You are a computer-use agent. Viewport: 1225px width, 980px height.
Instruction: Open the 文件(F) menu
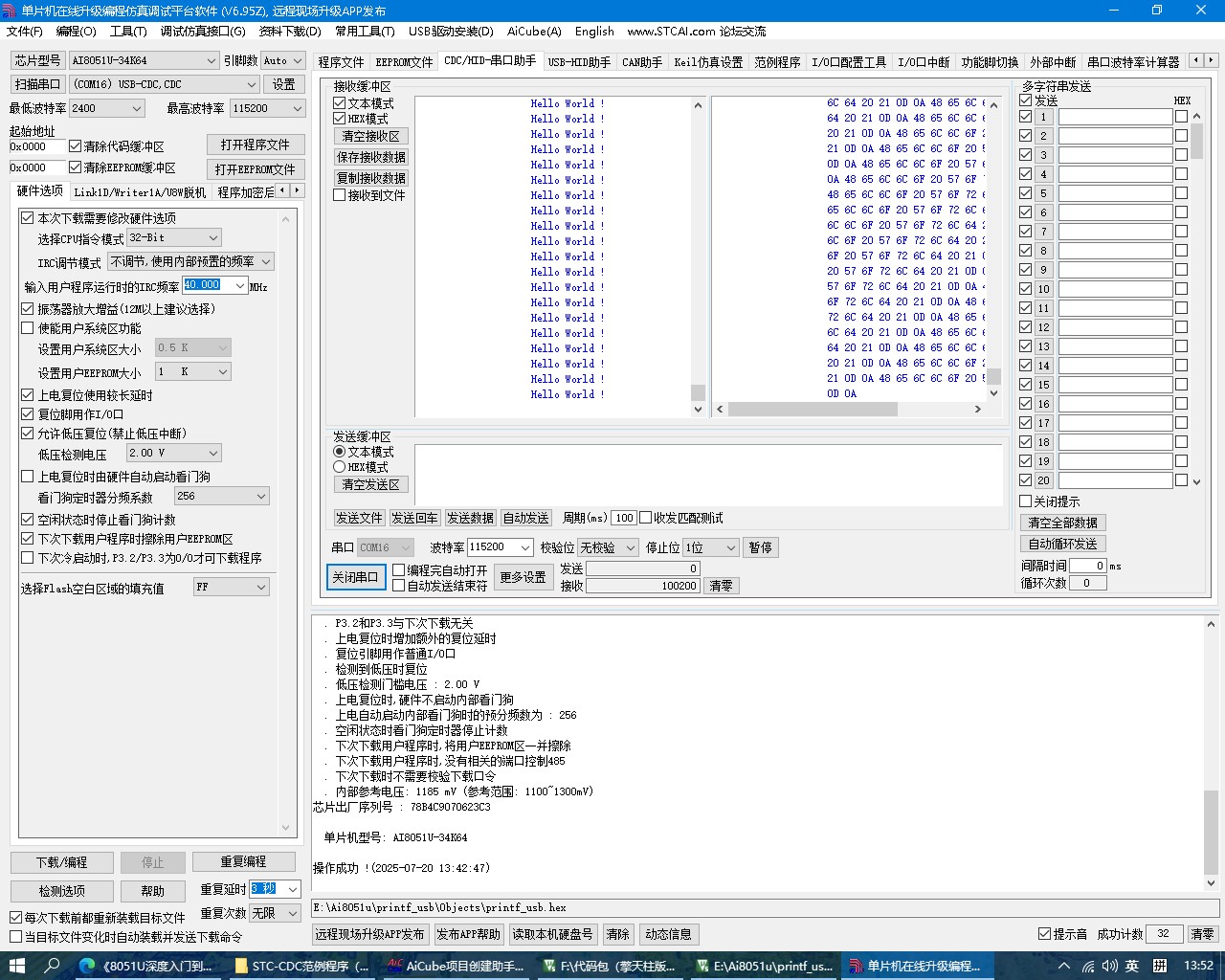(25, 32)
